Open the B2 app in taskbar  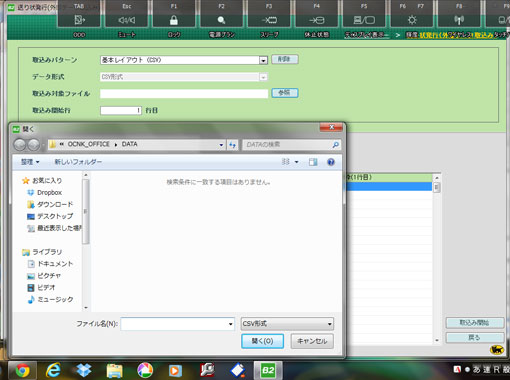268,370
